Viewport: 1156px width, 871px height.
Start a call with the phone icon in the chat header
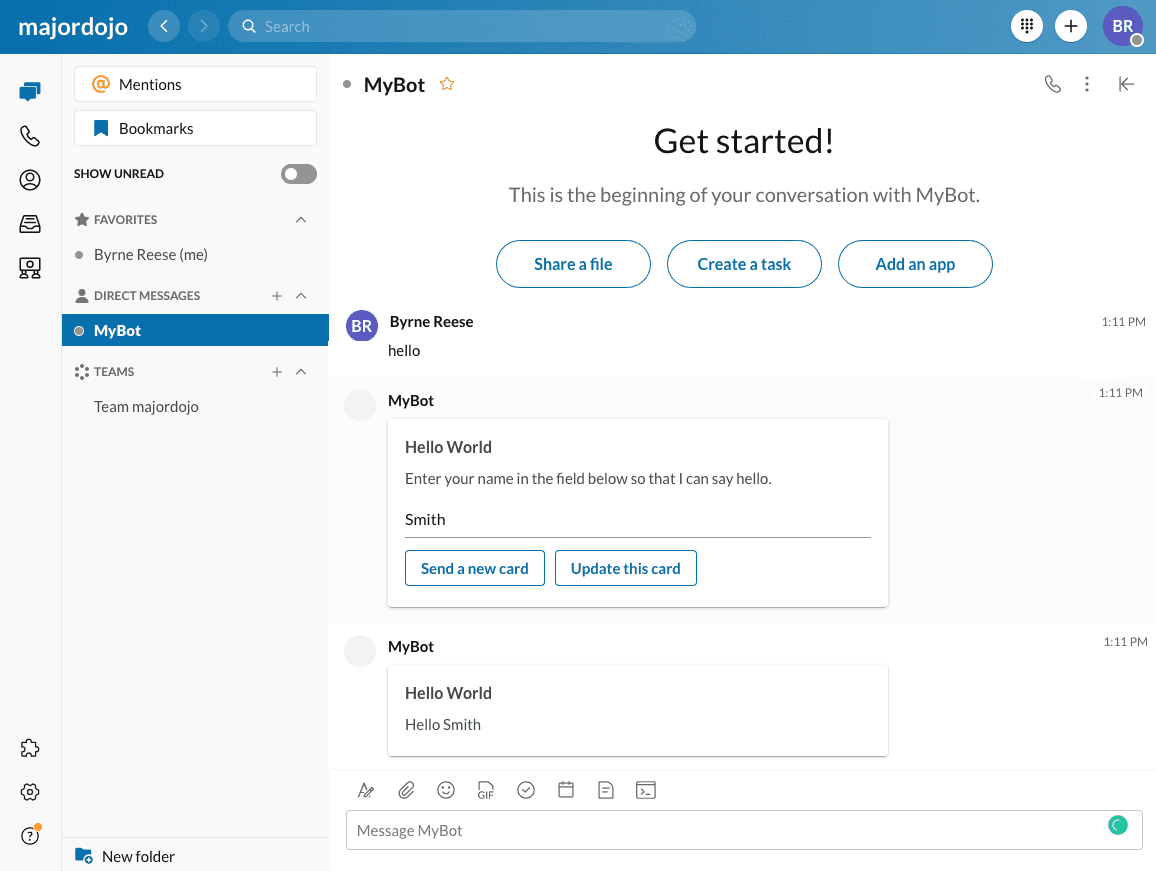tap(1052, 84)
